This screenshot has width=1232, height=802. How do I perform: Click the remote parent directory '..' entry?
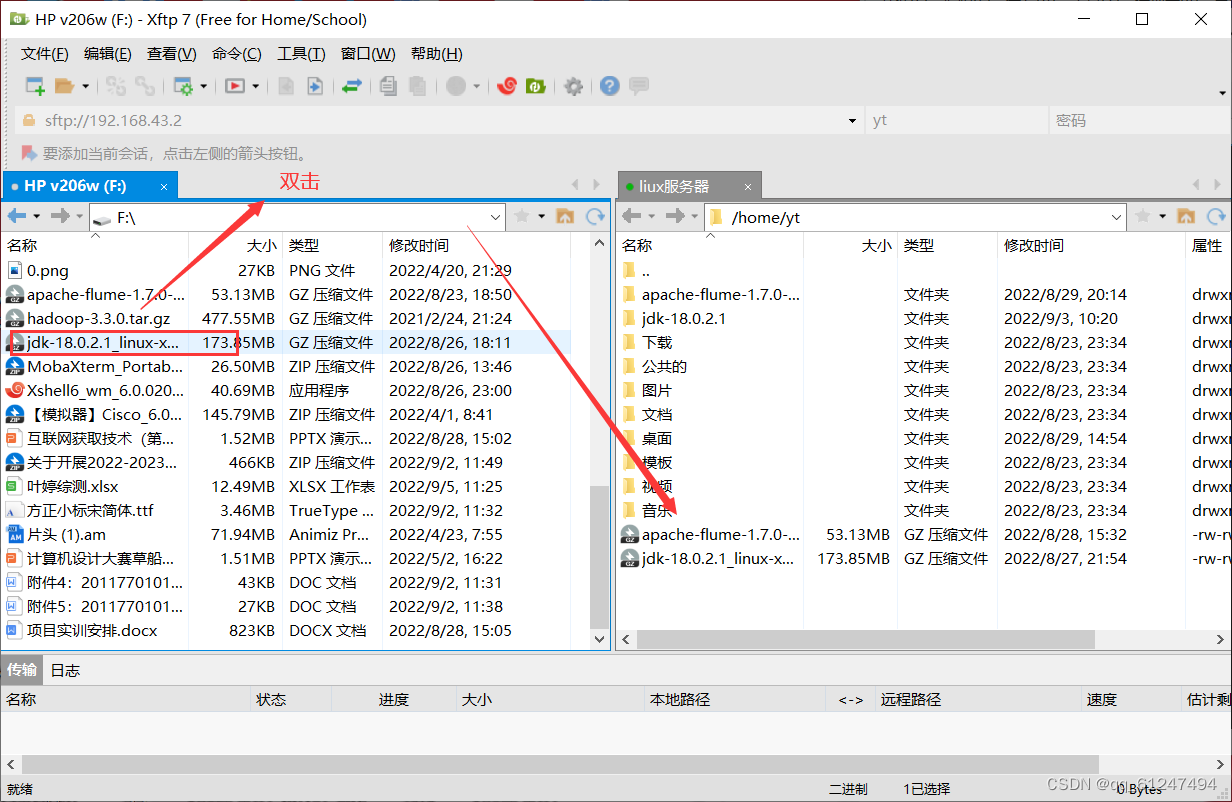(645, 270)
